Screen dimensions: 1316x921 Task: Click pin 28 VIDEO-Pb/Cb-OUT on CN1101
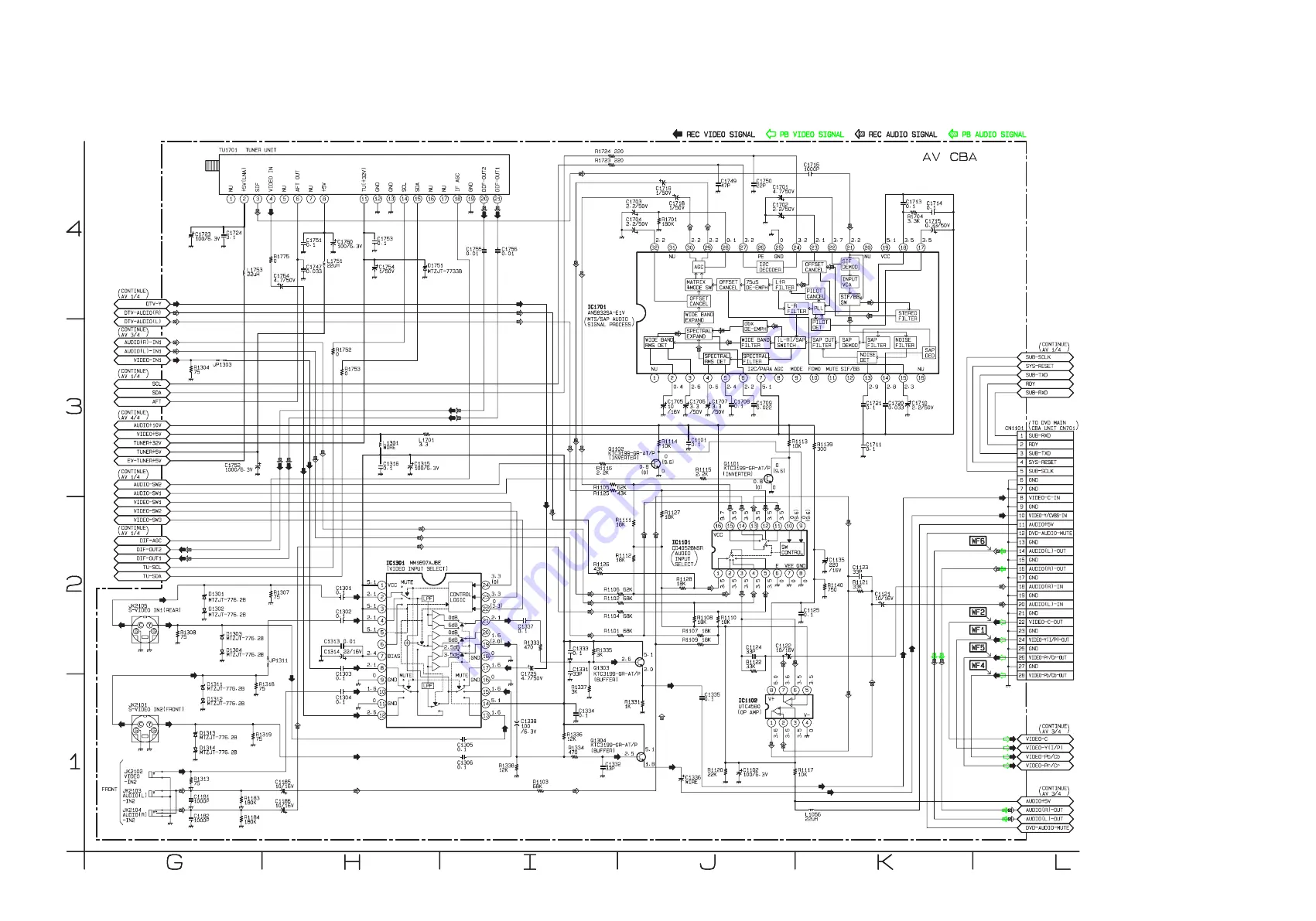tap(1045, 676)
